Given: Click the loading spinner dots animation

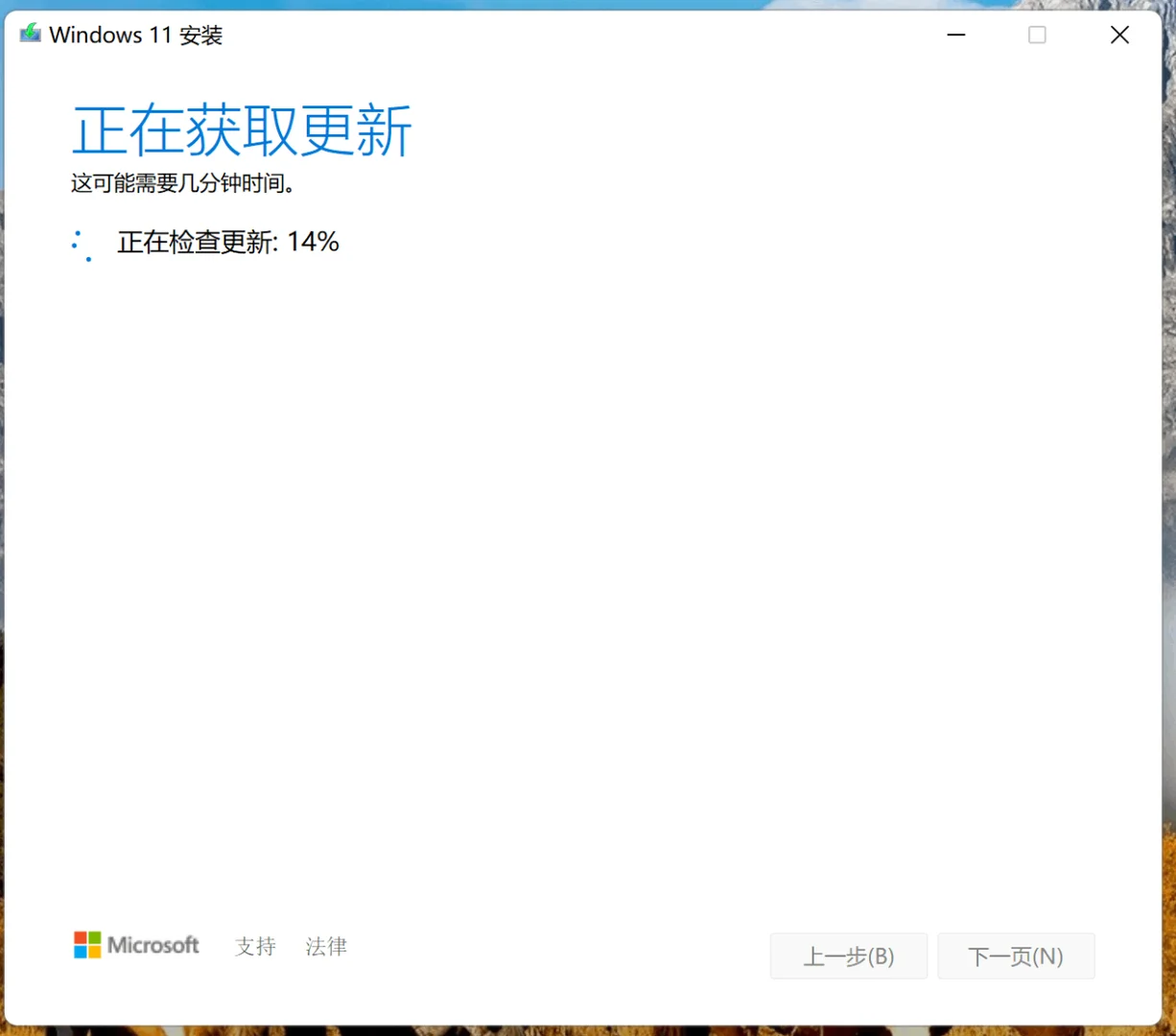Looking at the screenshot, I should (x=82, y=245).
